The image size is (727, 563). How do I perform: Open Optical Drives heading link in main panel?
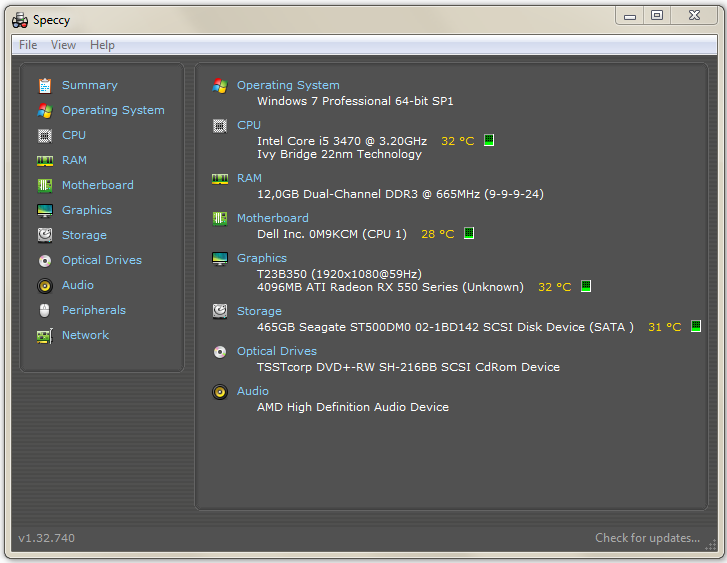277,351
